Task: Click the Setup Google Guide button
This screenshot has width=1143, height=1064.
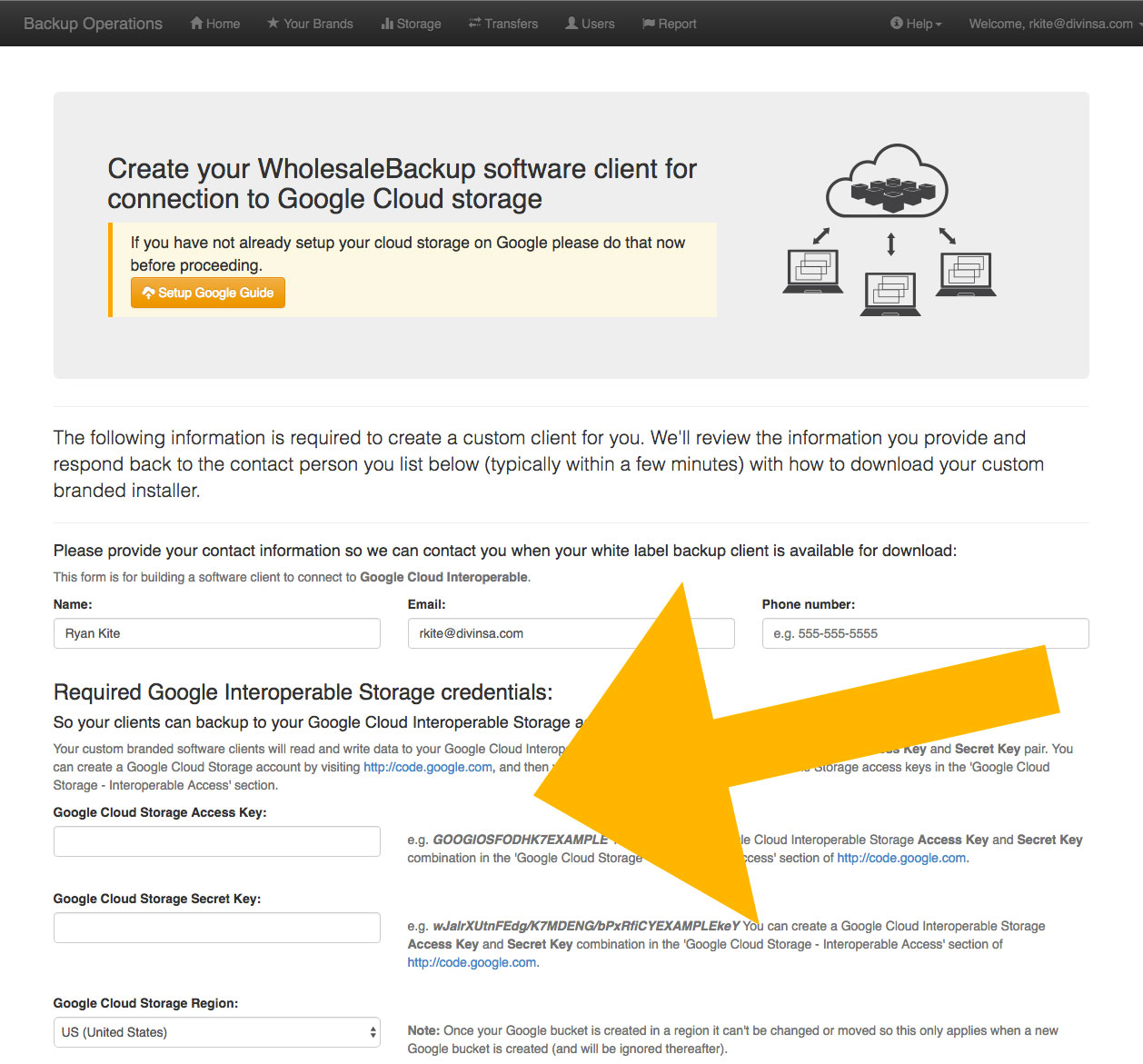Action: pos(208,293)
